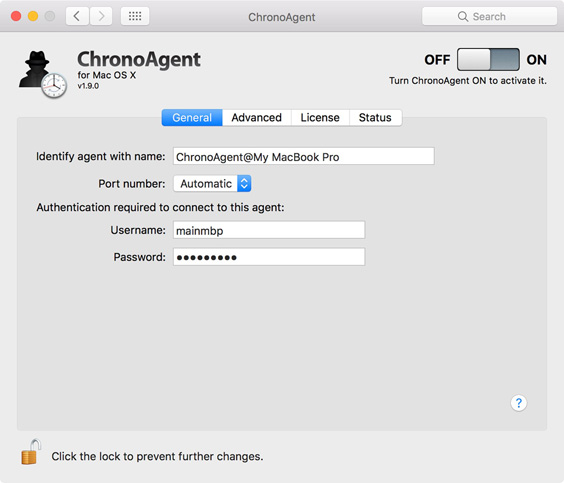Viewport: 564px width, 483px height.
Task: Click the Port number dropdown arrows
Action: point(244,184)
